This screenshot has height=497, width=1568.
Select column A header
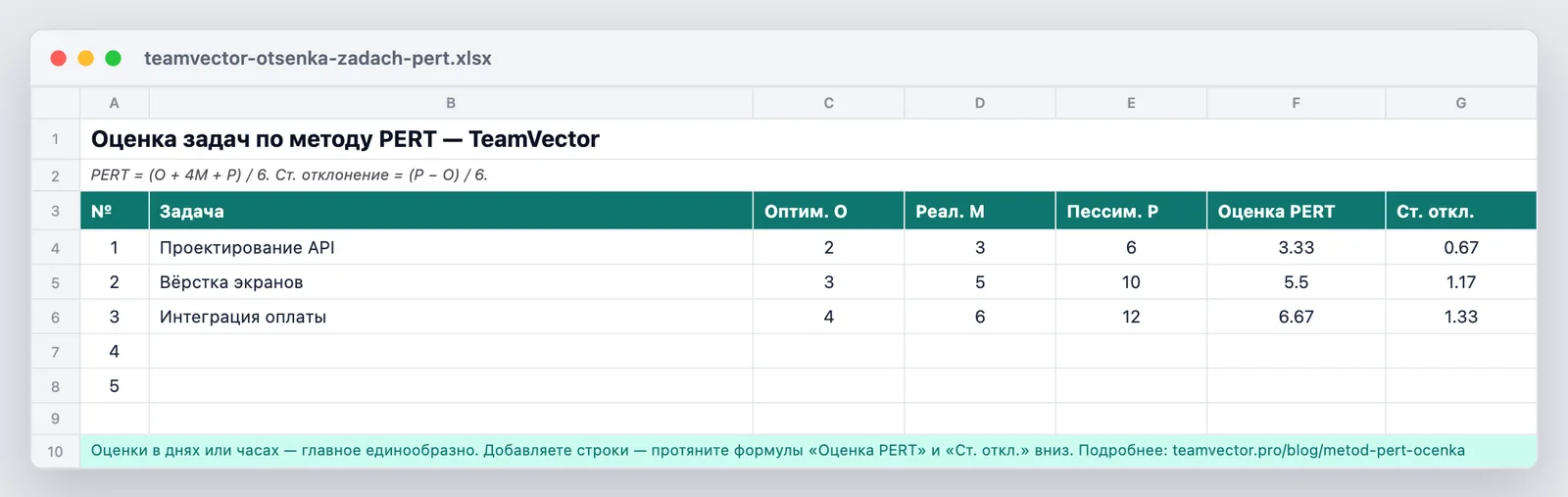(115, 103)
